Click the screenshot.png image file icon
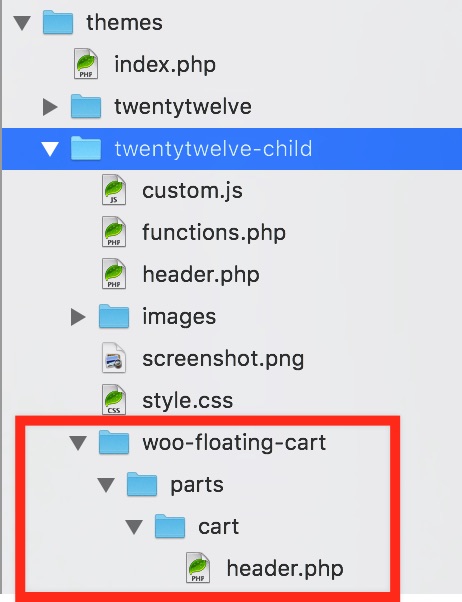 pyautogui.click(x=114, y=358)
